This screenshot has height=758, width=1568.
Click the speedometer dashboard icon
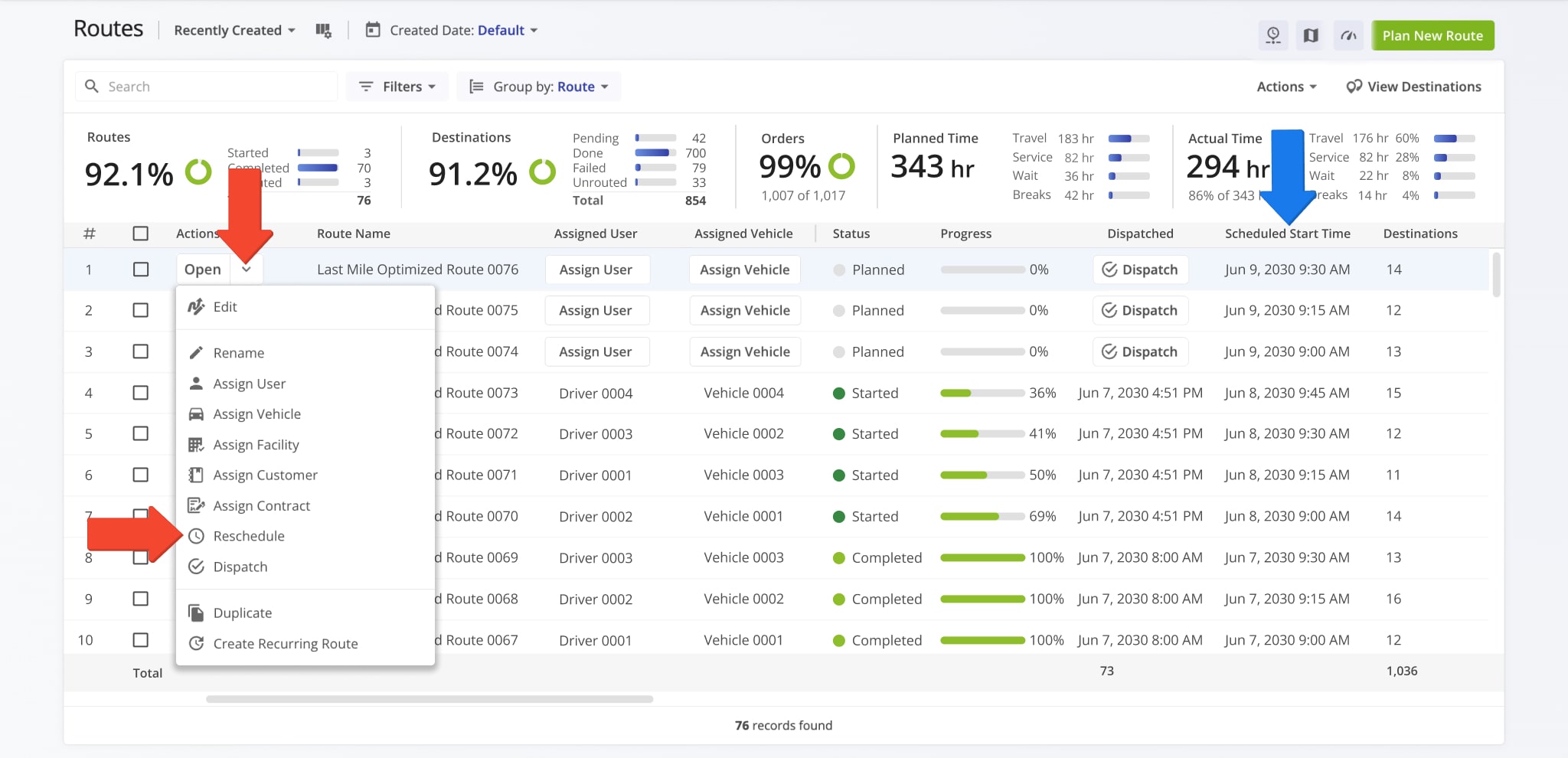click(1348, 36)
